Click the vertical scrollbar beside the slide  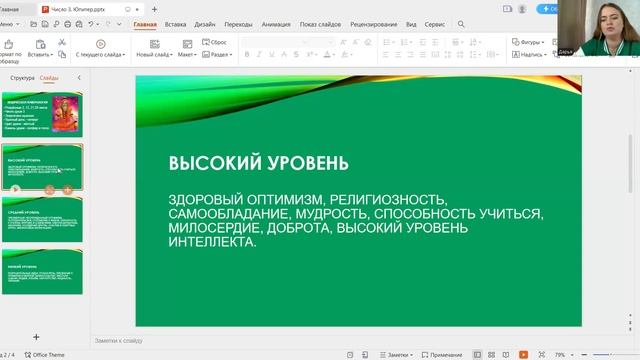pos(631,163)
